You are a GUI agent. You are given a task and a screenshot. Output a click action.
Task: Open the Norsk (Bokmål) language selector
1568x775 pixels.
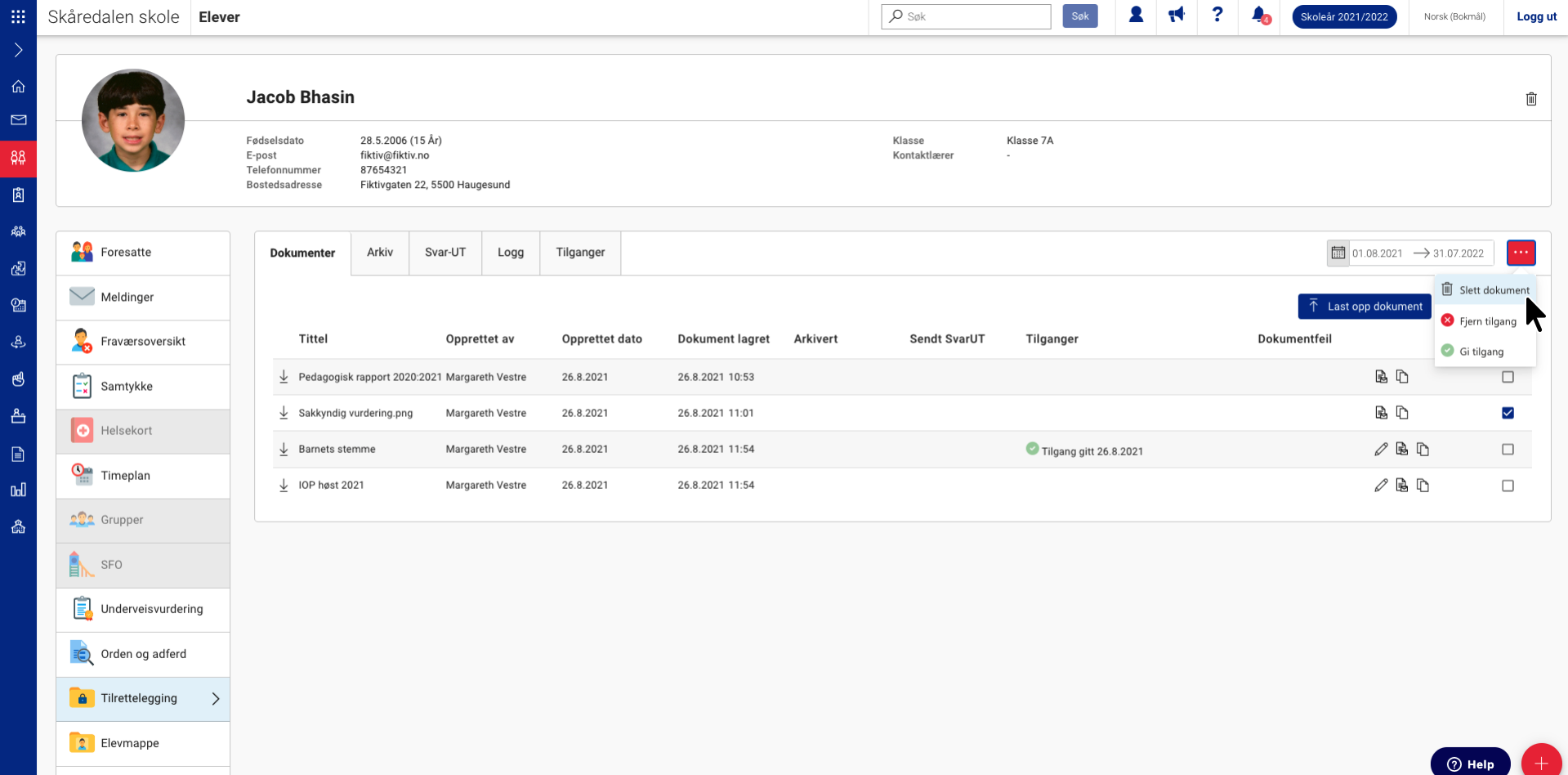pyautogui.click(x=1454, y=16)
